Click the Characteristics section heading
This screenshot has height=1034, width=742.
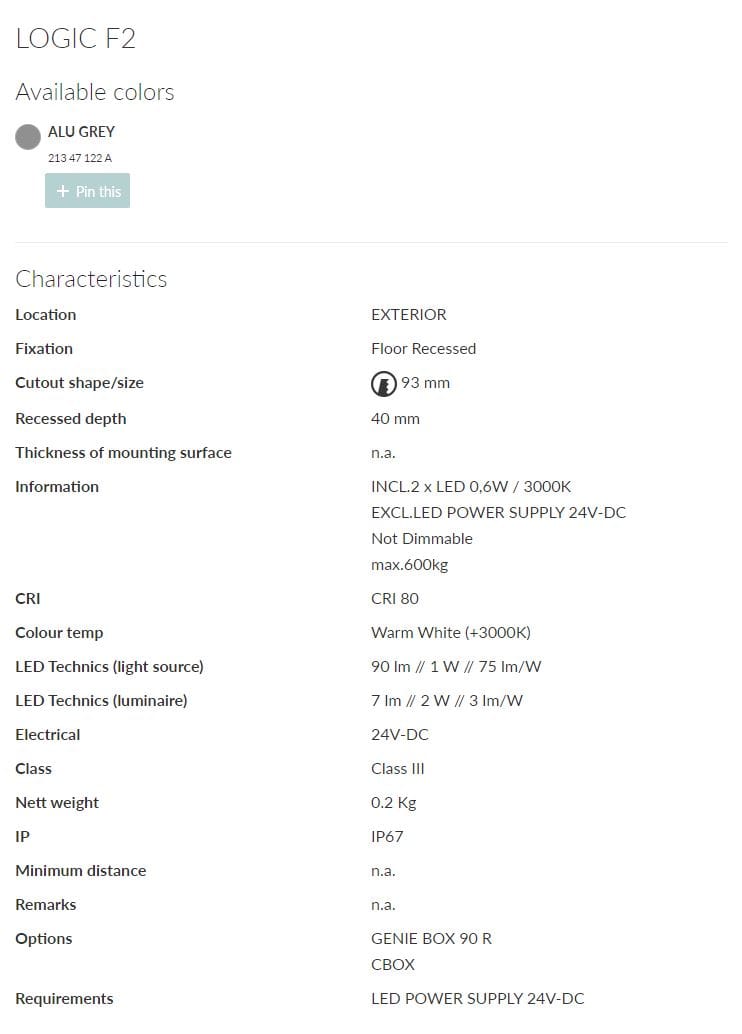(x=91, y=279)
